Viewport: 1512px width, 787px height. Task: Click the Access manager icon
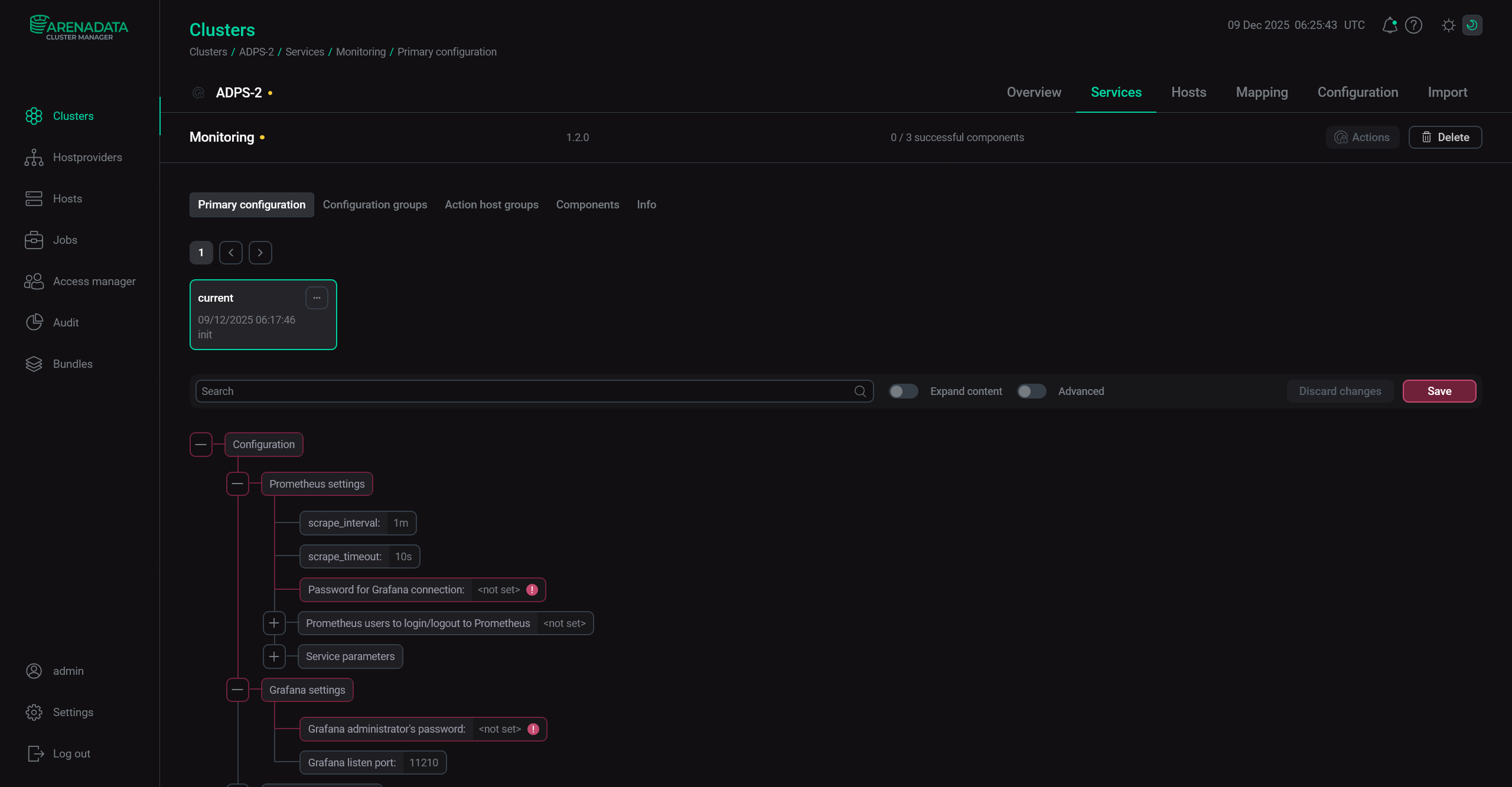34,281
